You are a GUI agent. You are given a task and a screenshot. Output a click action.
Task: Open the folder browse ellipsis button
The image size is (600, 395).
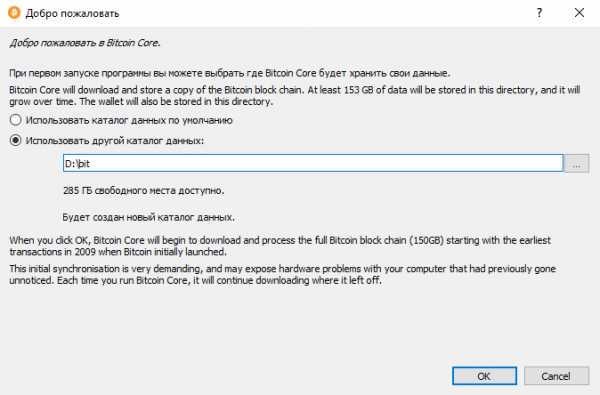(576, 163)
